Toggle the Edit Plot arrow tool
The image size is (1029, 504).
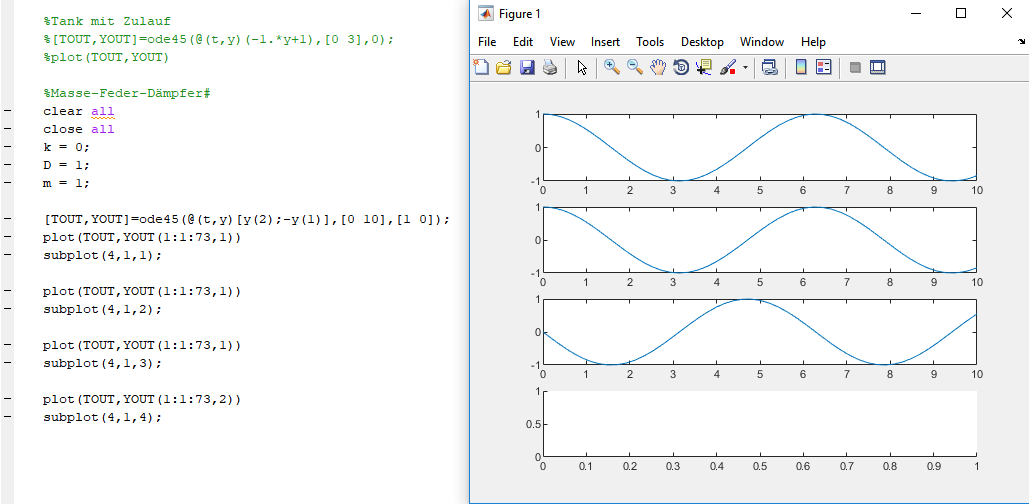point(582,68)
